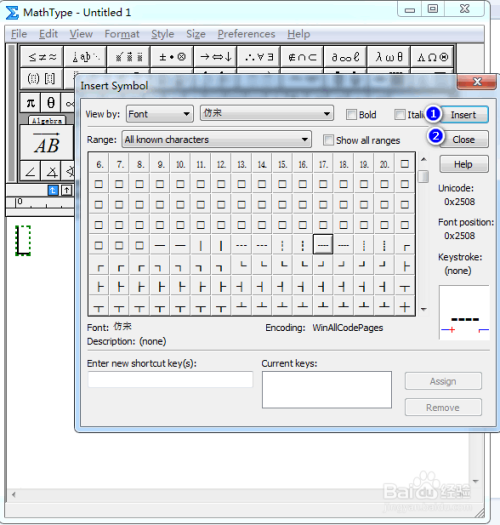Image resolution: width=500 pixels, height=525 pixels.
Task: Open the Help menu
Action: pos(298,34)
